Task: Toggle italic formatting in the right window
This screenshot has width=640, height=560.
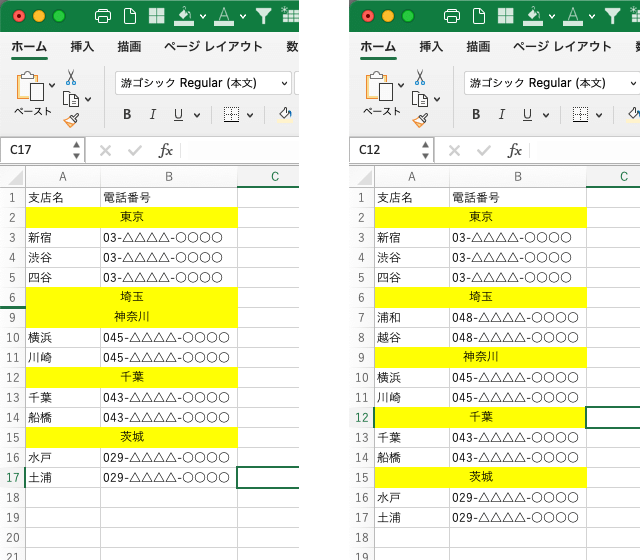Action: [502, 115]
